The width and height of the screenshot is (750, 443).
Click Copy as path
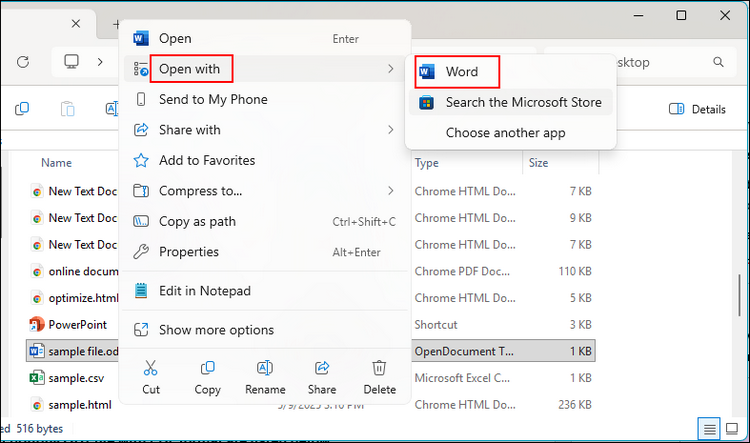coord(265,222)
